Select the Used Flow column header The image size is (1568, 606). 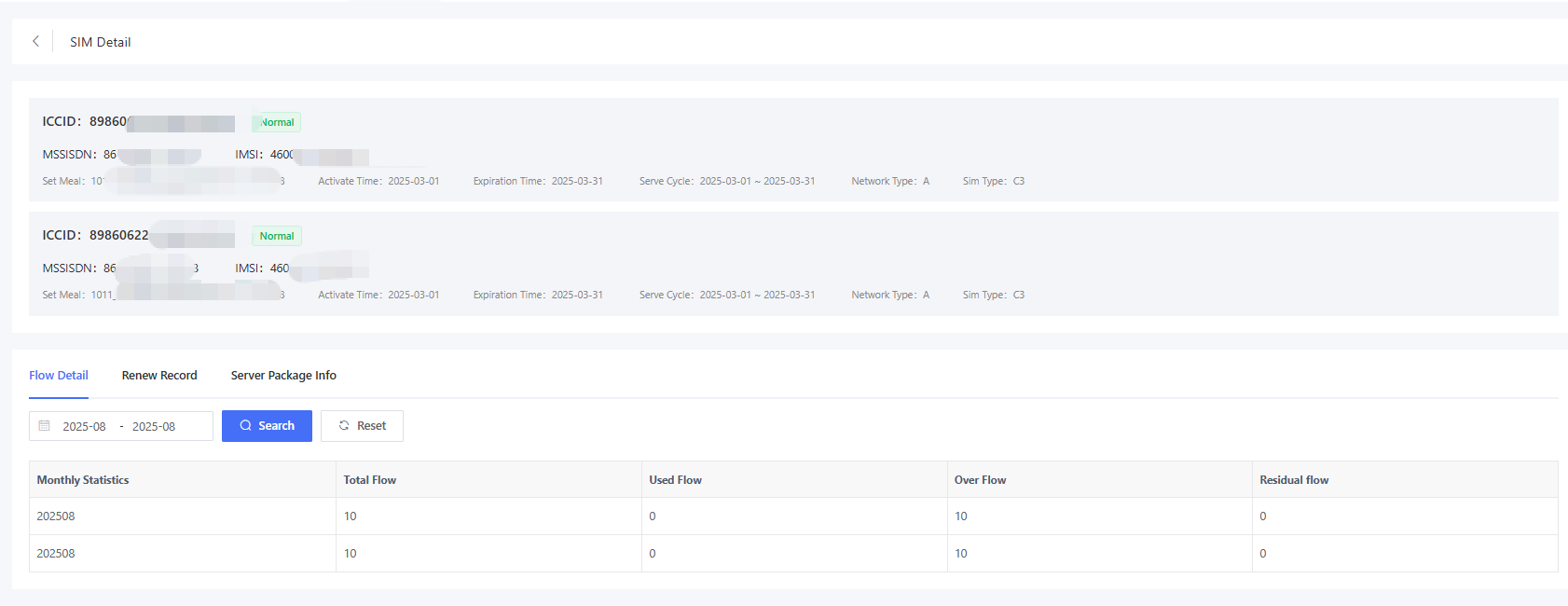[x=675, y=480]
